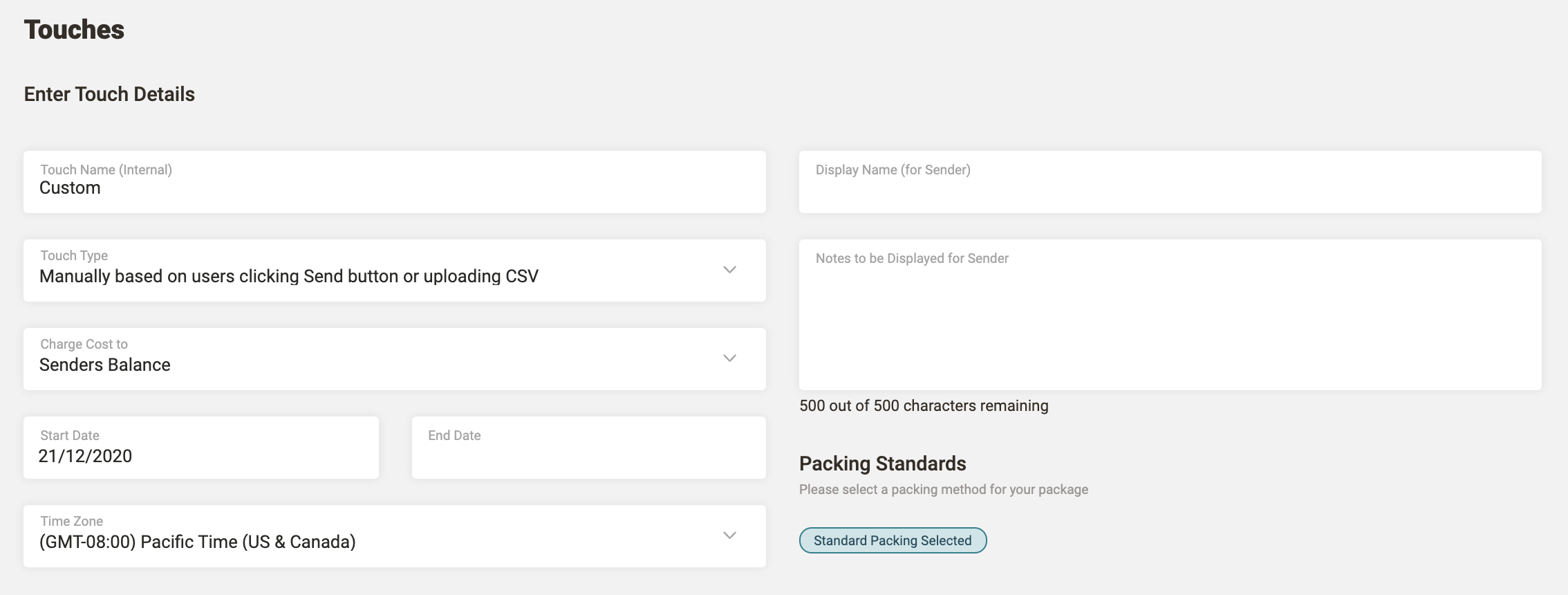
Task: Select the End Date field
Action: click(589, 448)
